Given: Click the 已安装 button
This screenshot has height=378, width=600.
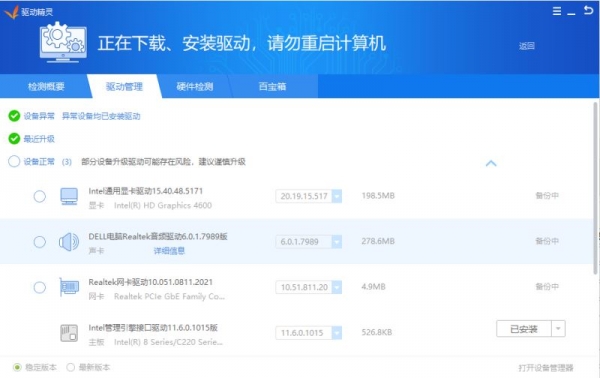Looking at the screenshot, I should pos(524,329).
